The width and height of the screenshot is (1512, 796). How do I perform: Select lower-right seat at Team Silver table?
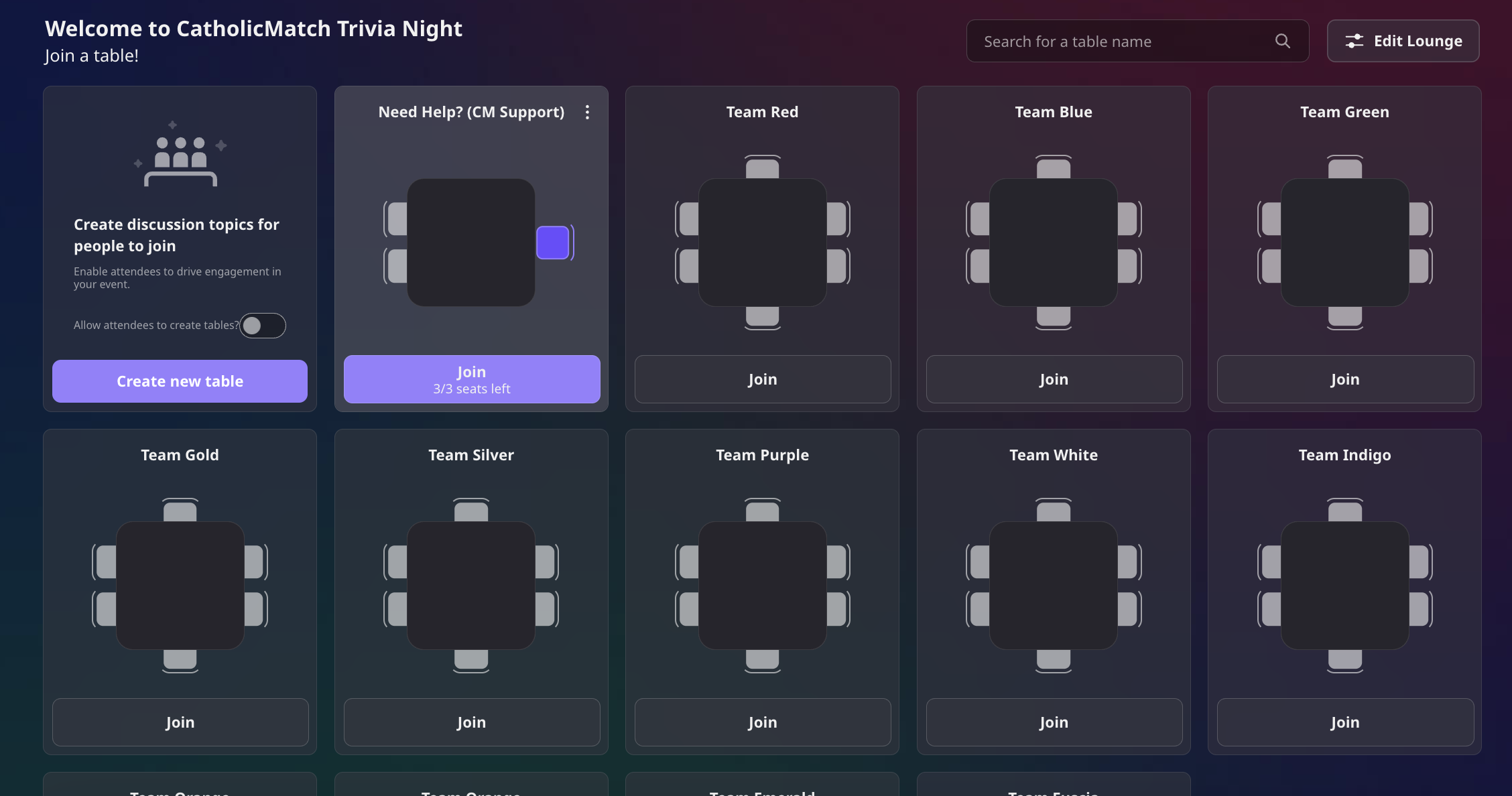click(546, 609)
